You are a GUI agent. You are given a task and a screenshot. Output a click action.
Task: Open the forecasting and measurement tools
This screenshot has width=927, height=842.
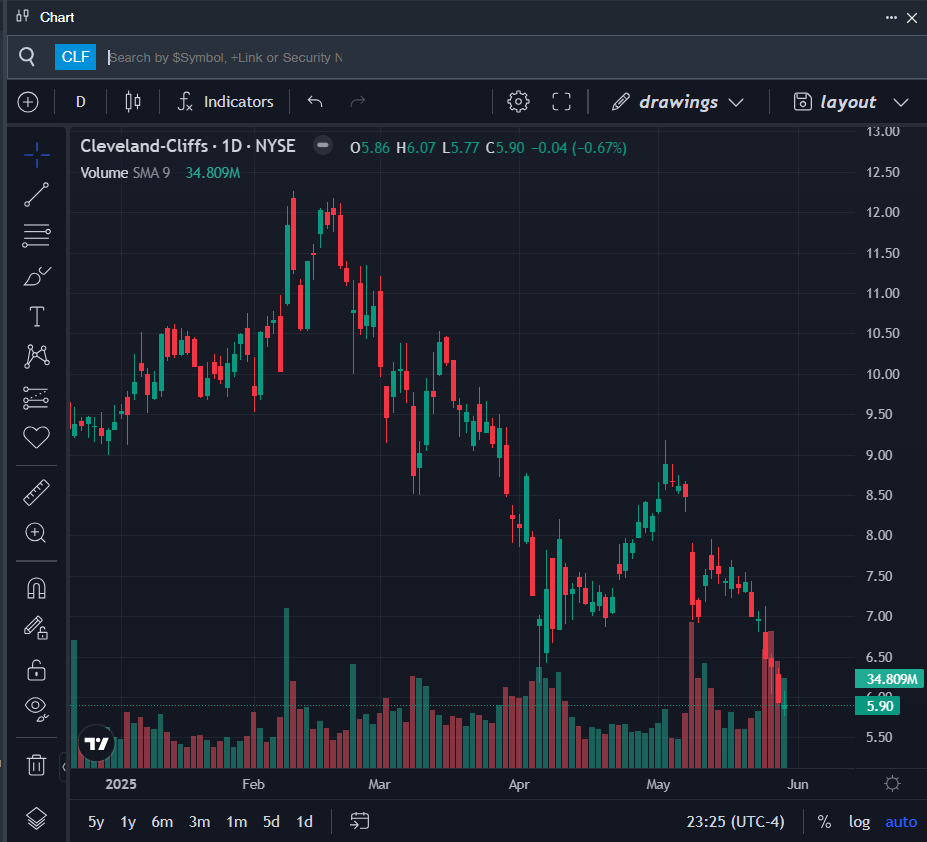[x=37, y=398]
